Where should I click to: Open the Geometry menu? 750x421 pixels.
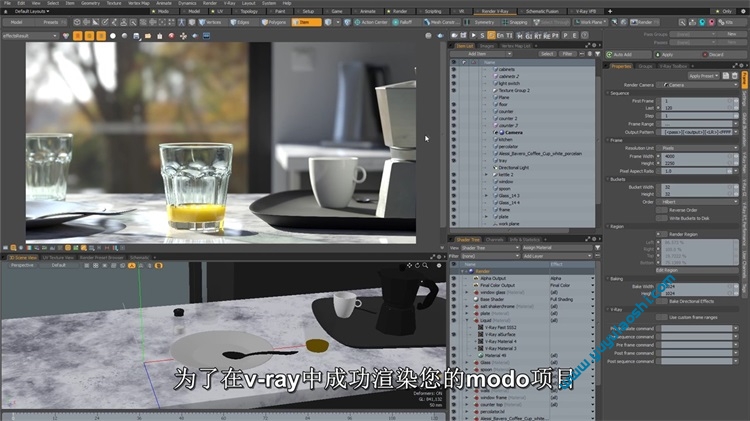click(90, 3)
